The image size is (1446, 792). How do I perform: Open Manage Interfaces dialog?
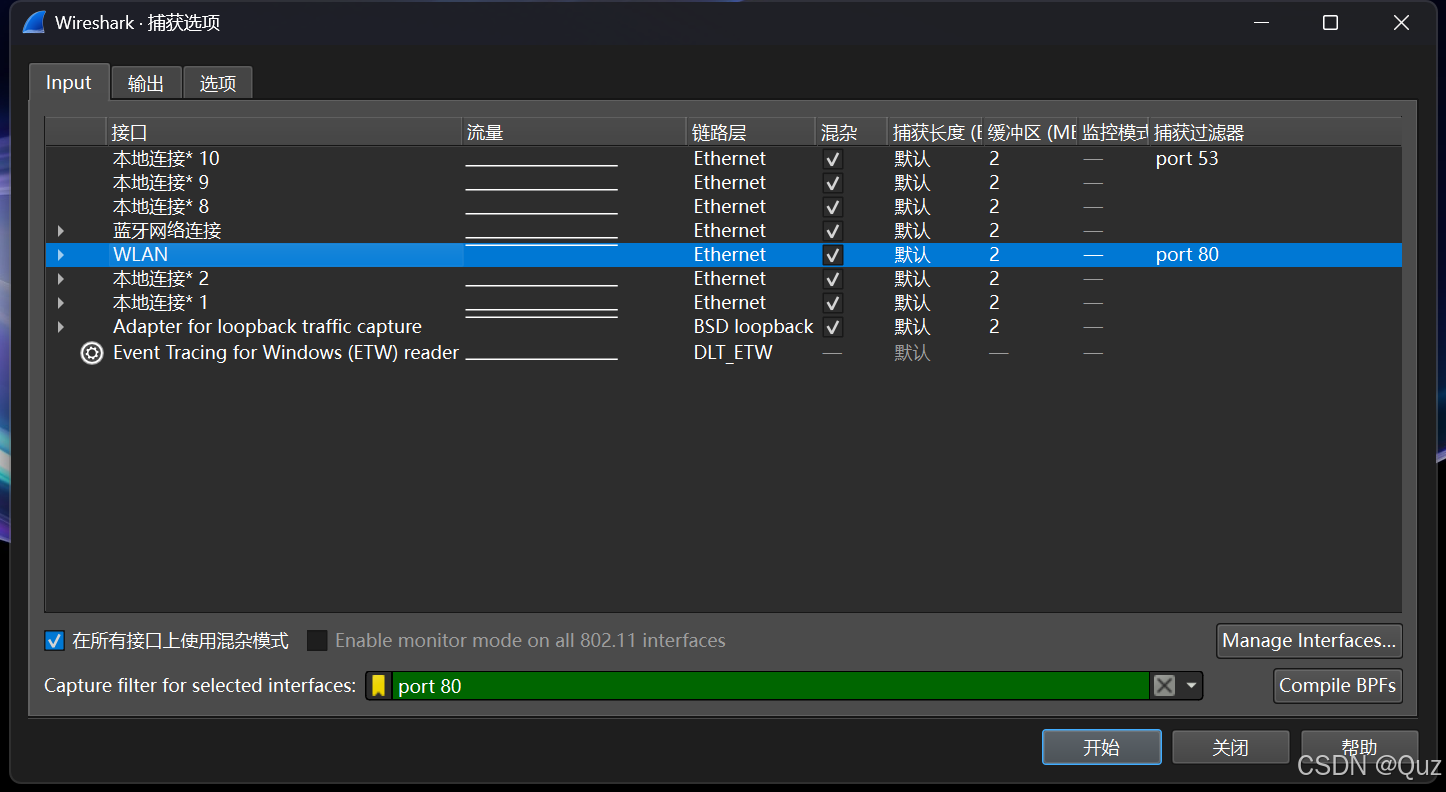point(1309,641)
